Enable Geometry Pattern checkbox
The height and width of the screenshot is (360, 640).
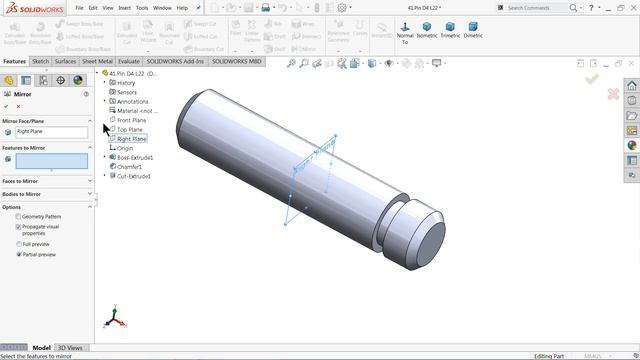point(18,217)
